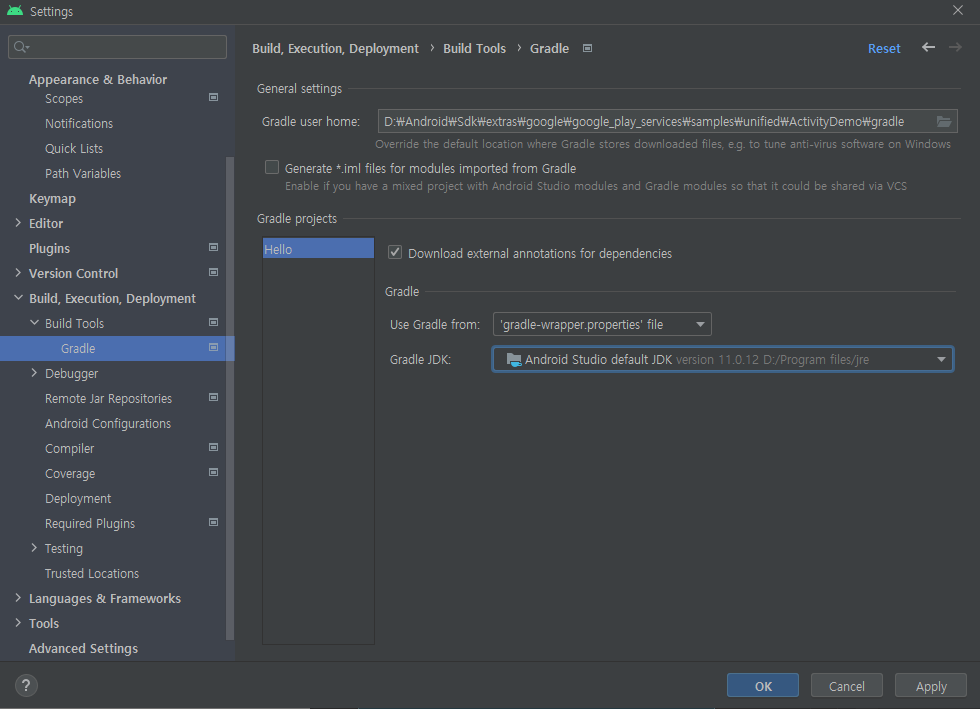Click the settings tree vertical scrollbar
Viewport: 980px width, 709px height.
click(x=229, y=398)
